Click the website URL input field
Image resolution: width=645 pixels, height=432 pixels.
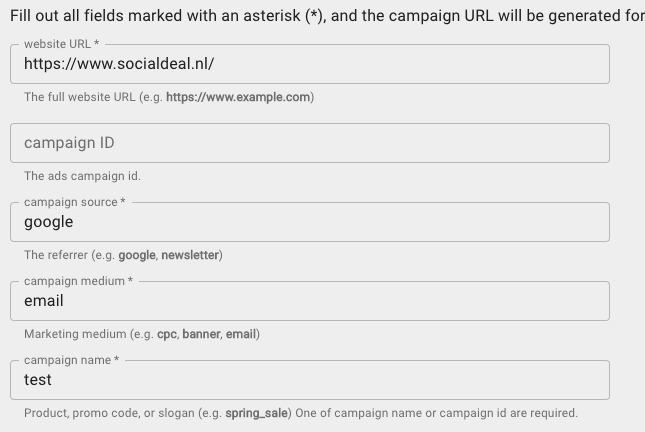tap(310, 64)
